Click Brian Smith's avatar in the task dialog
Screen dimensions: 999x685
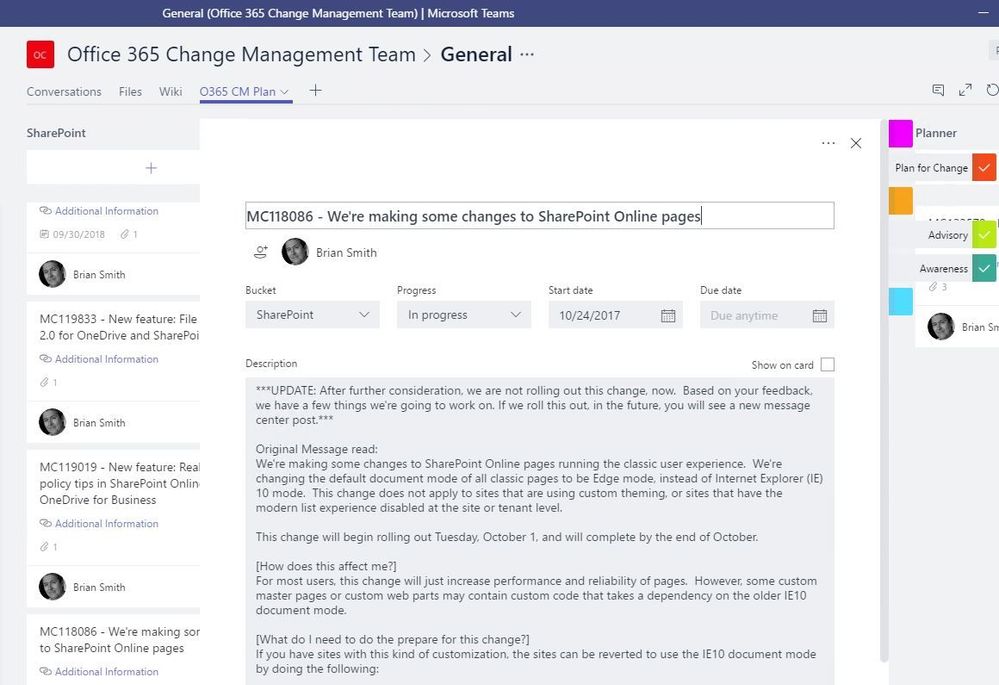295,252
